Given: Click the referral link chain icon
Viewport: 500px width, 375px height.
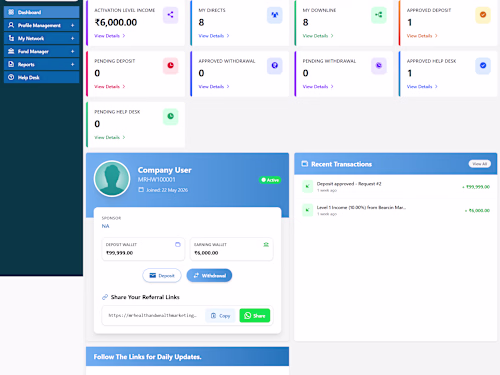Looking at the screenshot, I should [105, 297].
